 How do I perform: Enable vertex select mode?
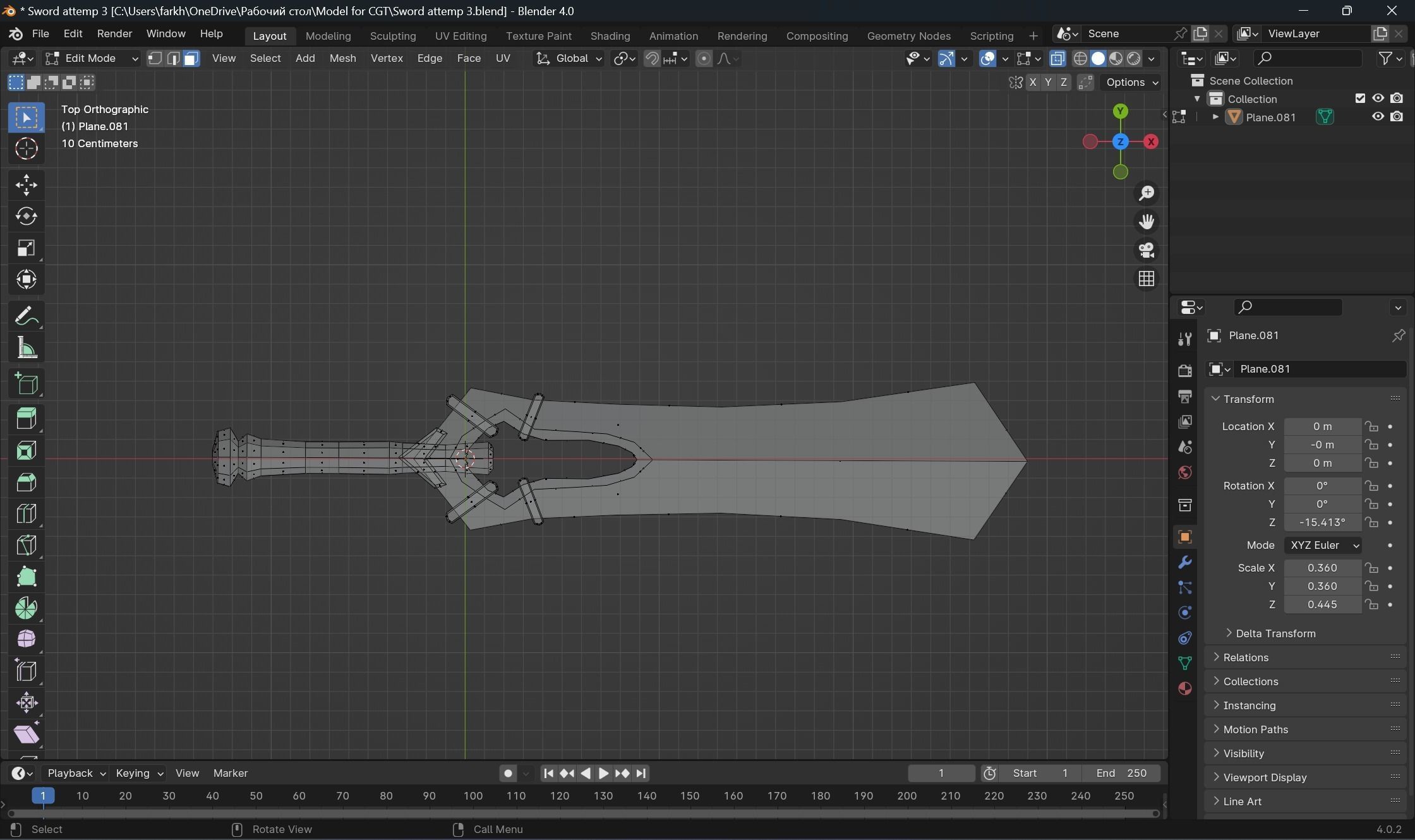click(155, 59)
